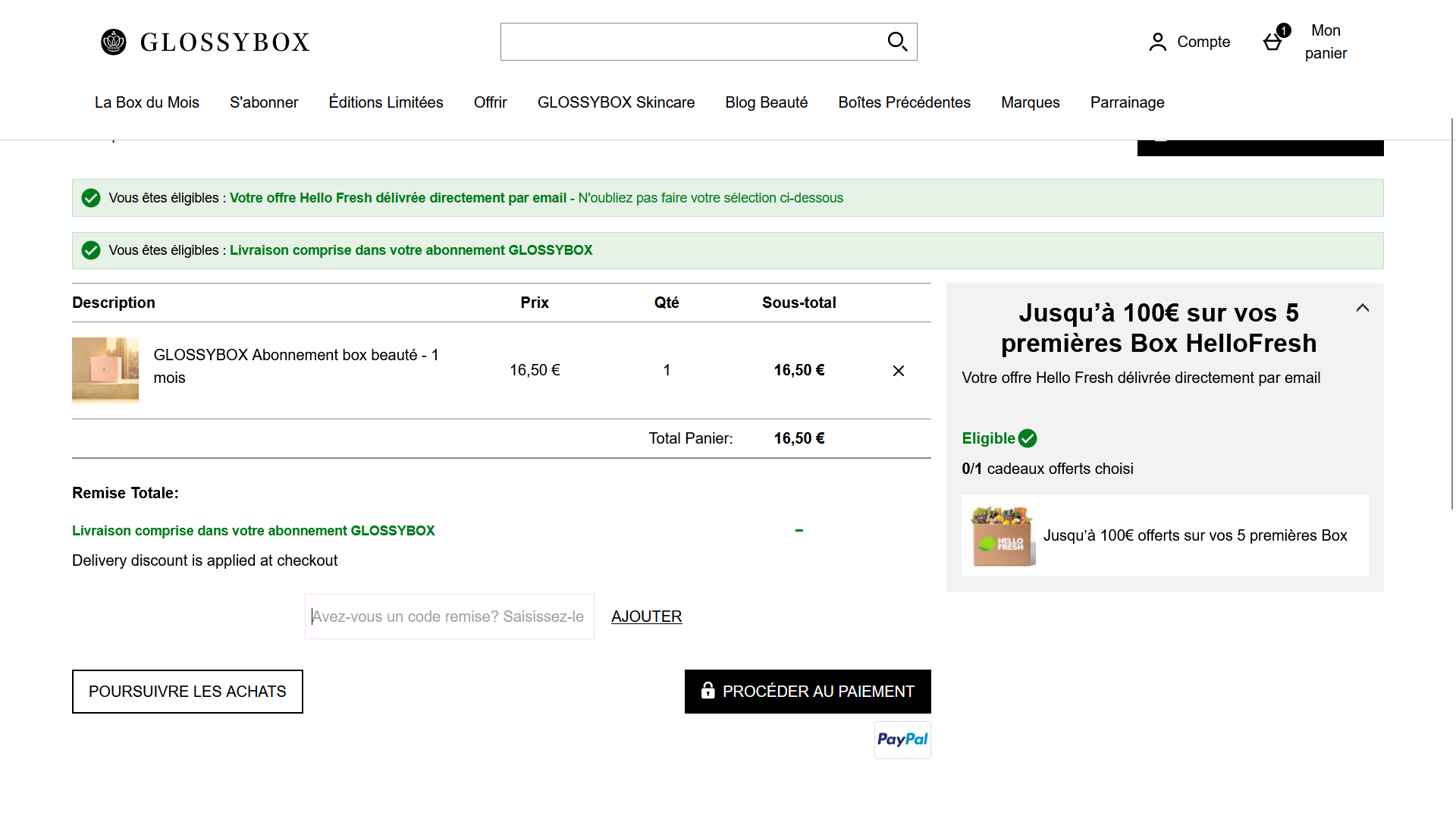The width and height of the screenshot is (1456, 819).
Task: Open Parrainage page
Action: tap(1128, 102)
